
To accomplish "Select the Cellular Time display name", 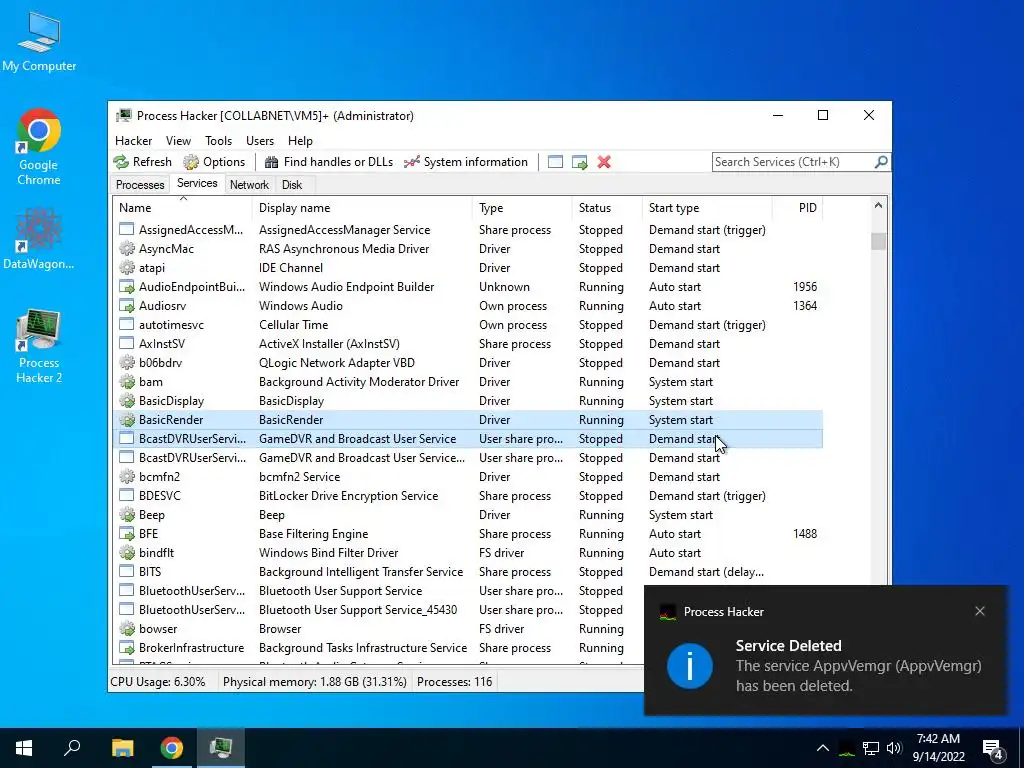I will 293,325.
